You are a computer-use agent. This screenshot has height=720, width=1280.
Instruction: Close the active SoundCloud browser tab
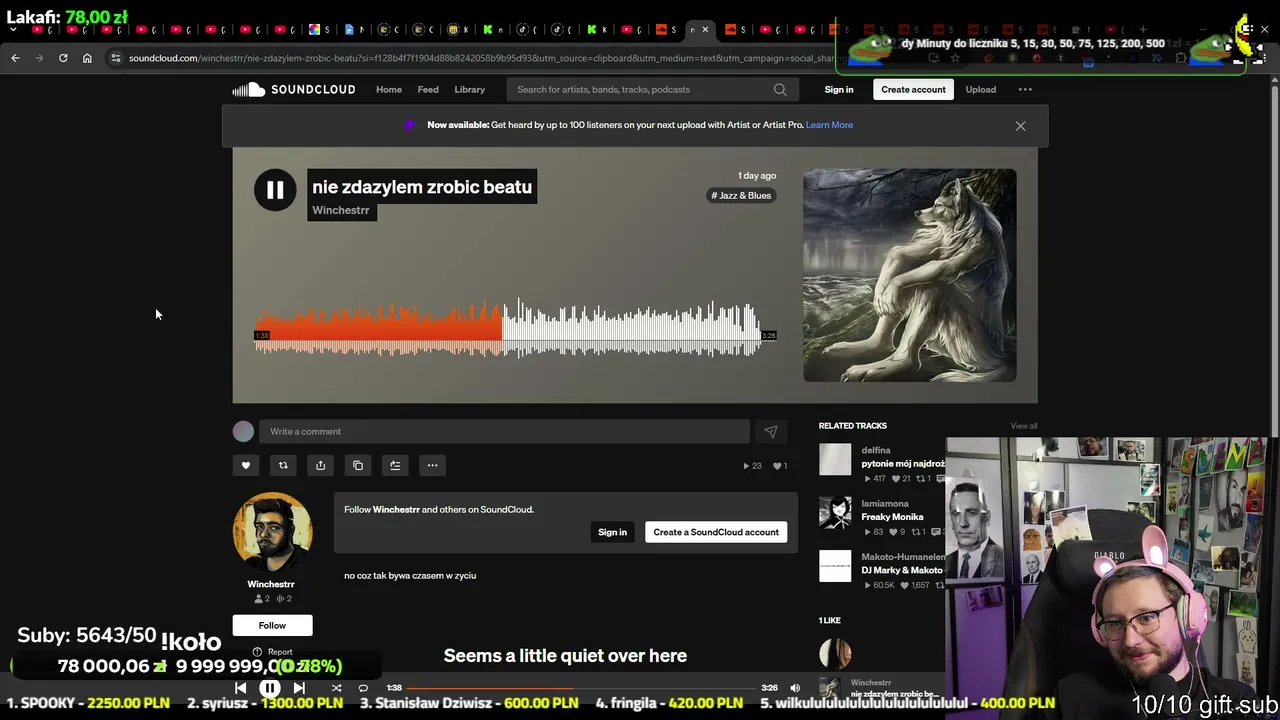(x=705, y=30)
